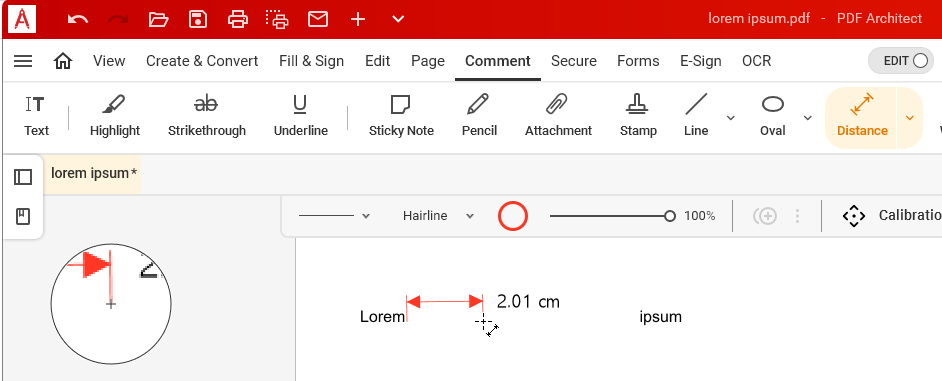Save the document with the disk icon

coord(198,19)
